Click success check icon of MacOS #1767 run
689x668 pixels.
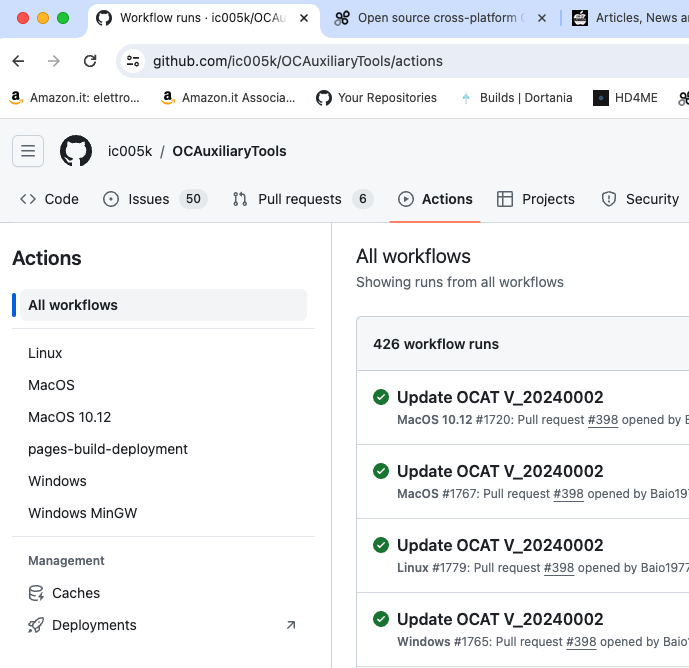381,471
